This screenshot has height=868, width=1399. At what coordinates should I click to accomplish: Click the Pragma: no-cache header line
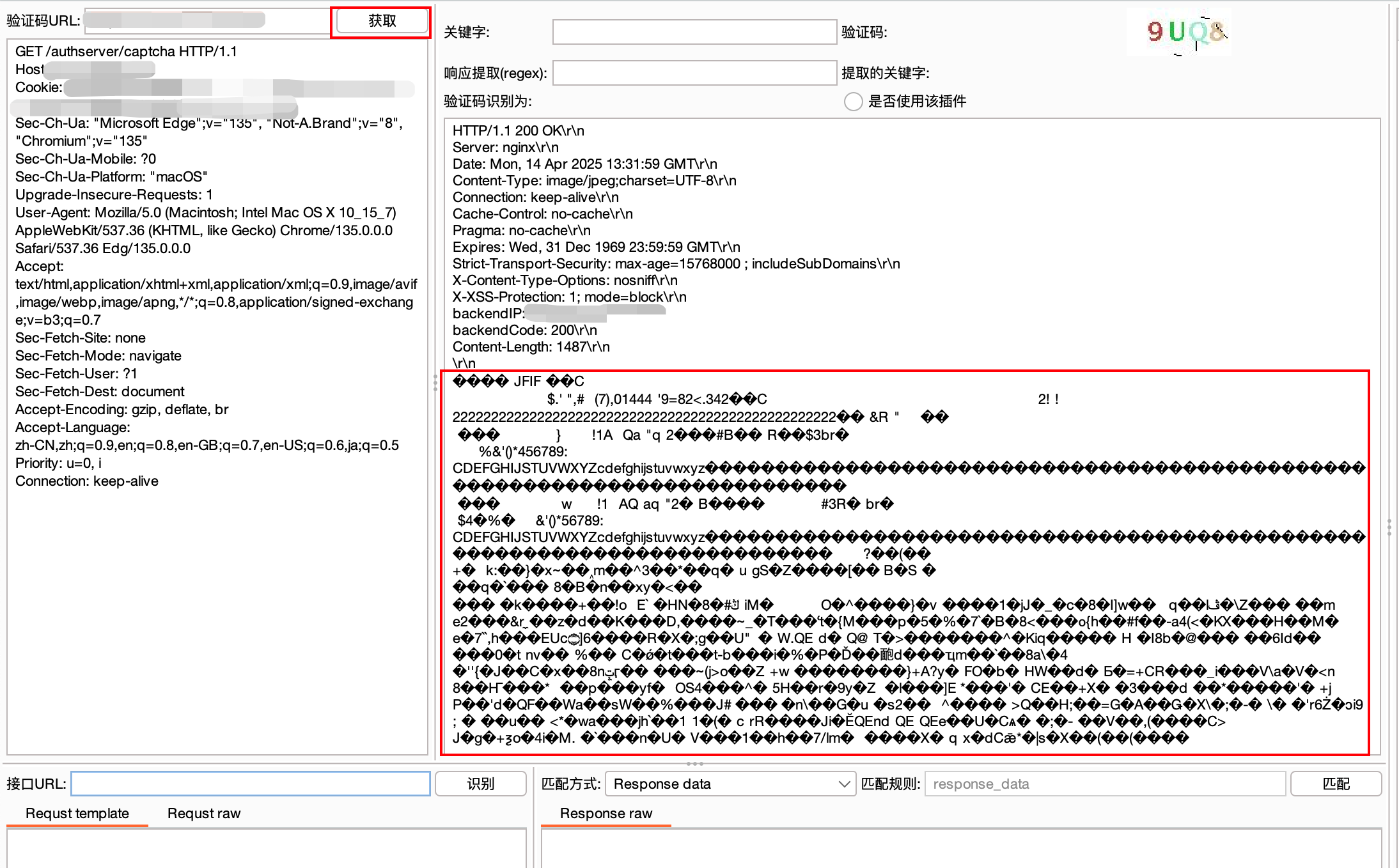(522, 230)
